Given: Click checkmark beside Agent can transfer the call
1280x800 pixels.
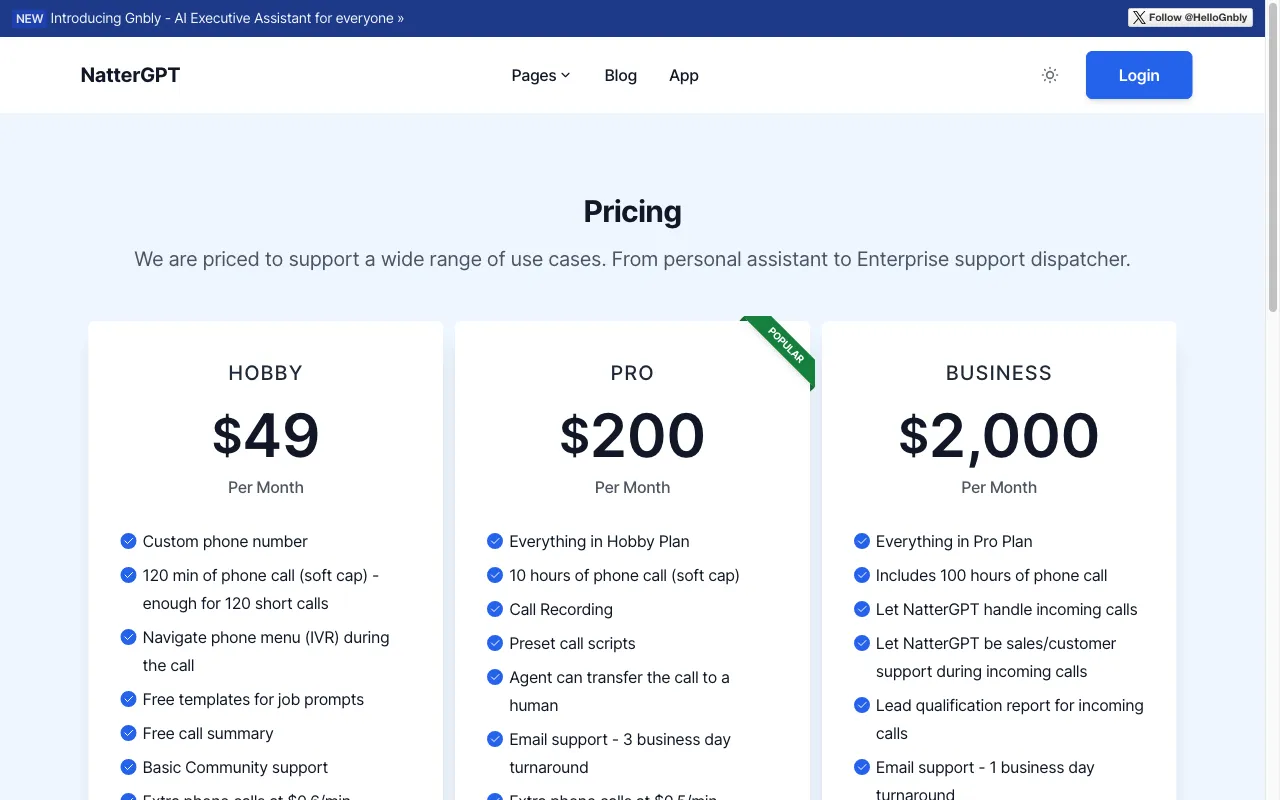Looking at the screenshot, I should pyautogui.click(x=495, y=677).
